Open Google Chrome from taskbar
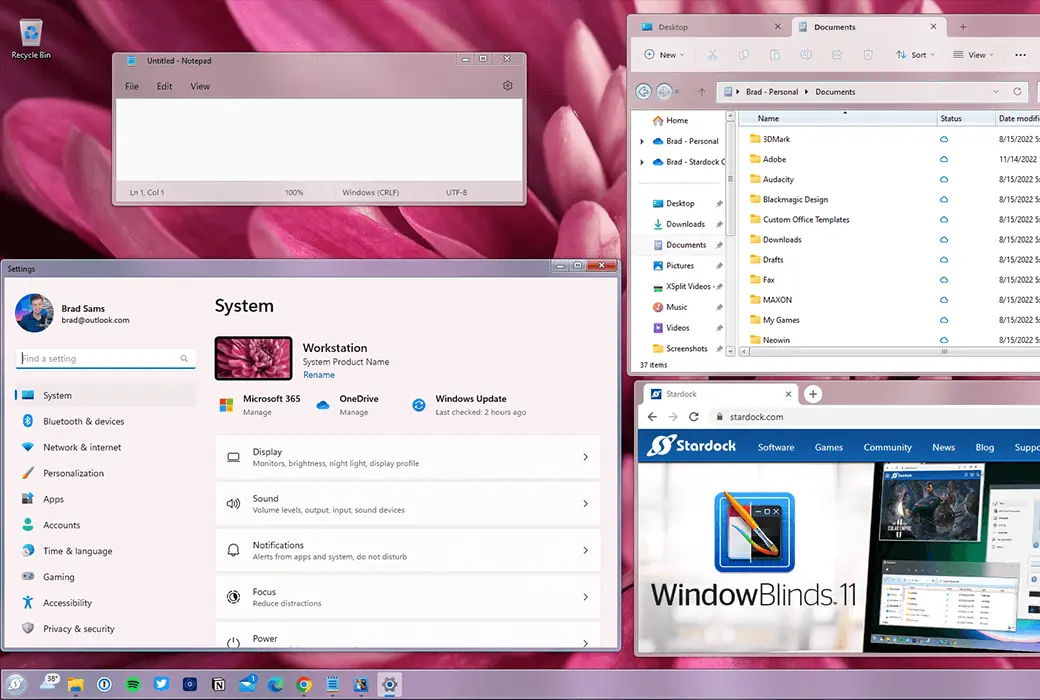Image resolution: width=1040 pixels, height=700 pixels. pyautogui.click(x=304, y=684)
